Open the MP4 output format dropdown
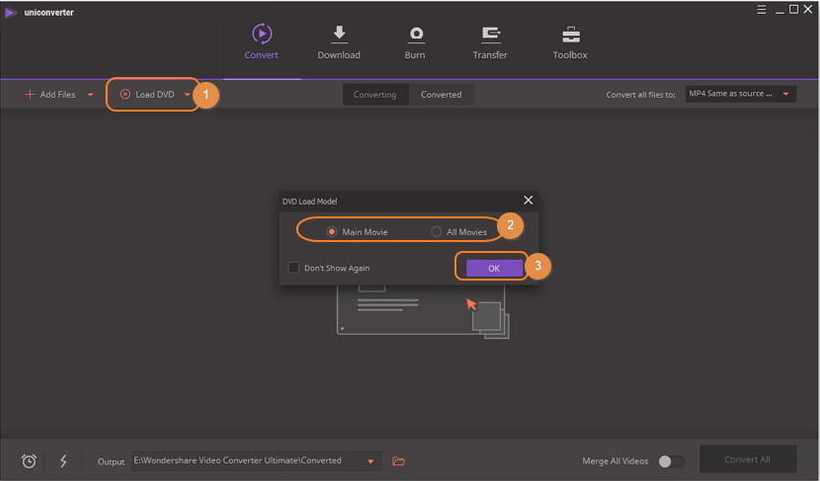The height and width of the screenshot is (481, 820). coord(740,94)
